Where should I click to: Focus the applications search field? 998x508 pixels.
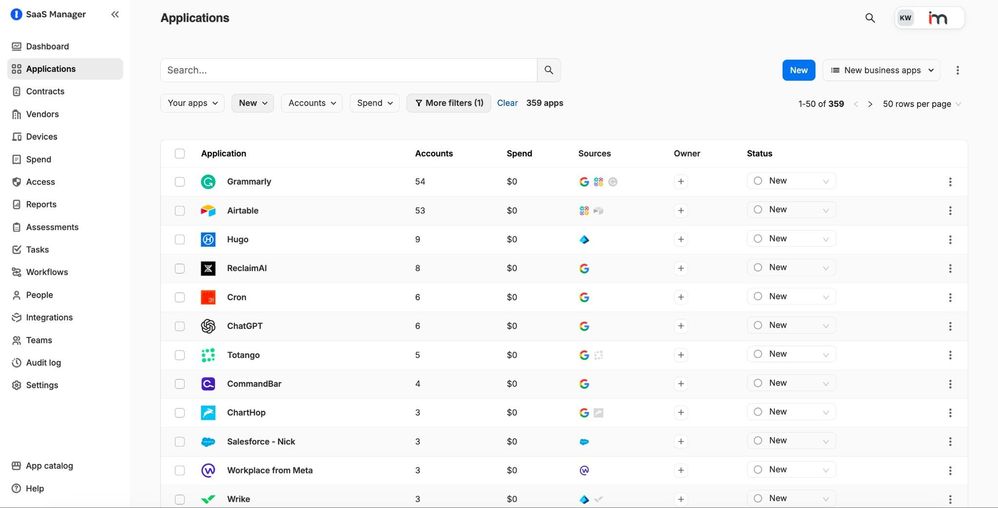pyautogui.click(x=348, y=70)
